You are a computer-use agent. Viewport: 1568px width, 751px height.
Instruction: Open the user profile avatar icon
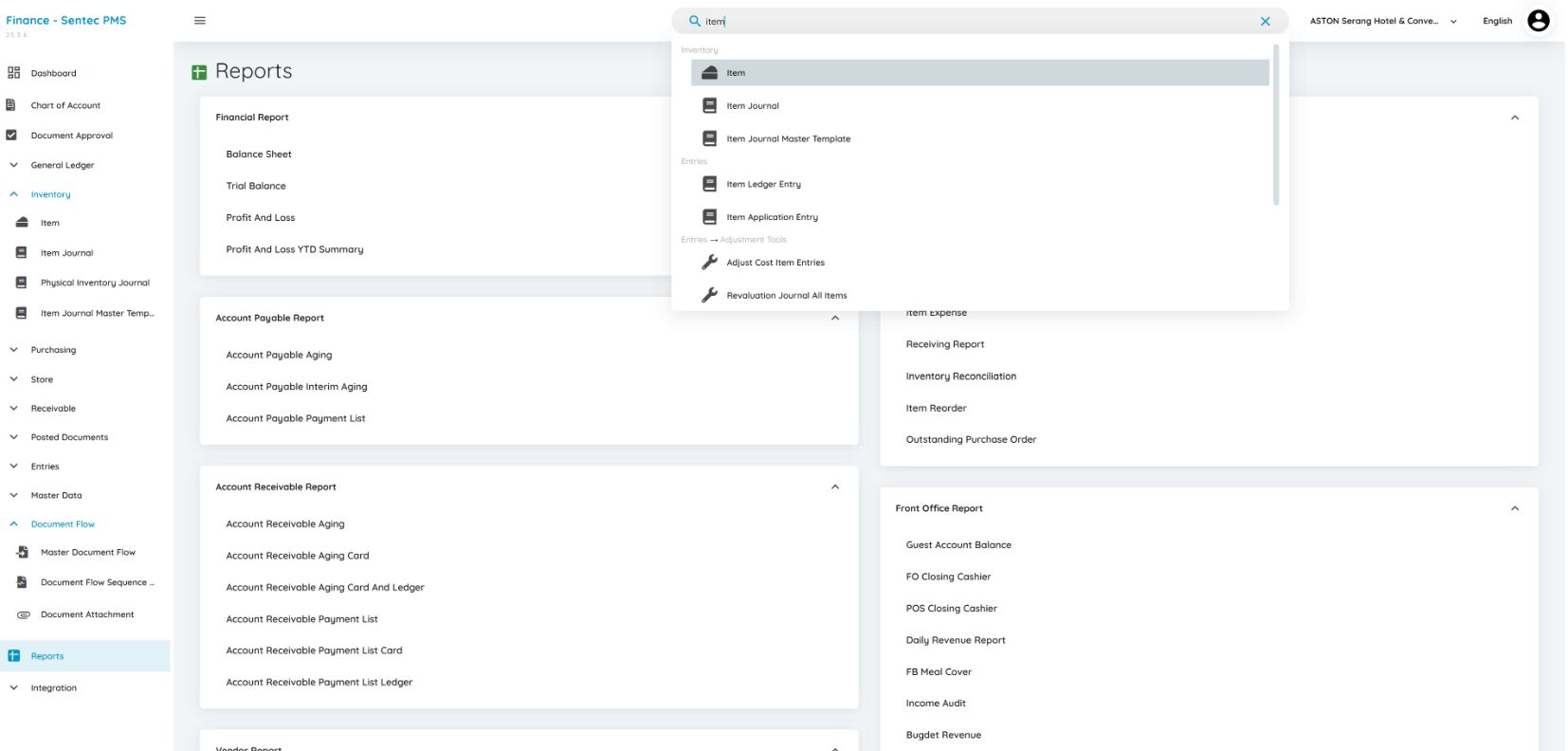click(x=1538, y=21)
